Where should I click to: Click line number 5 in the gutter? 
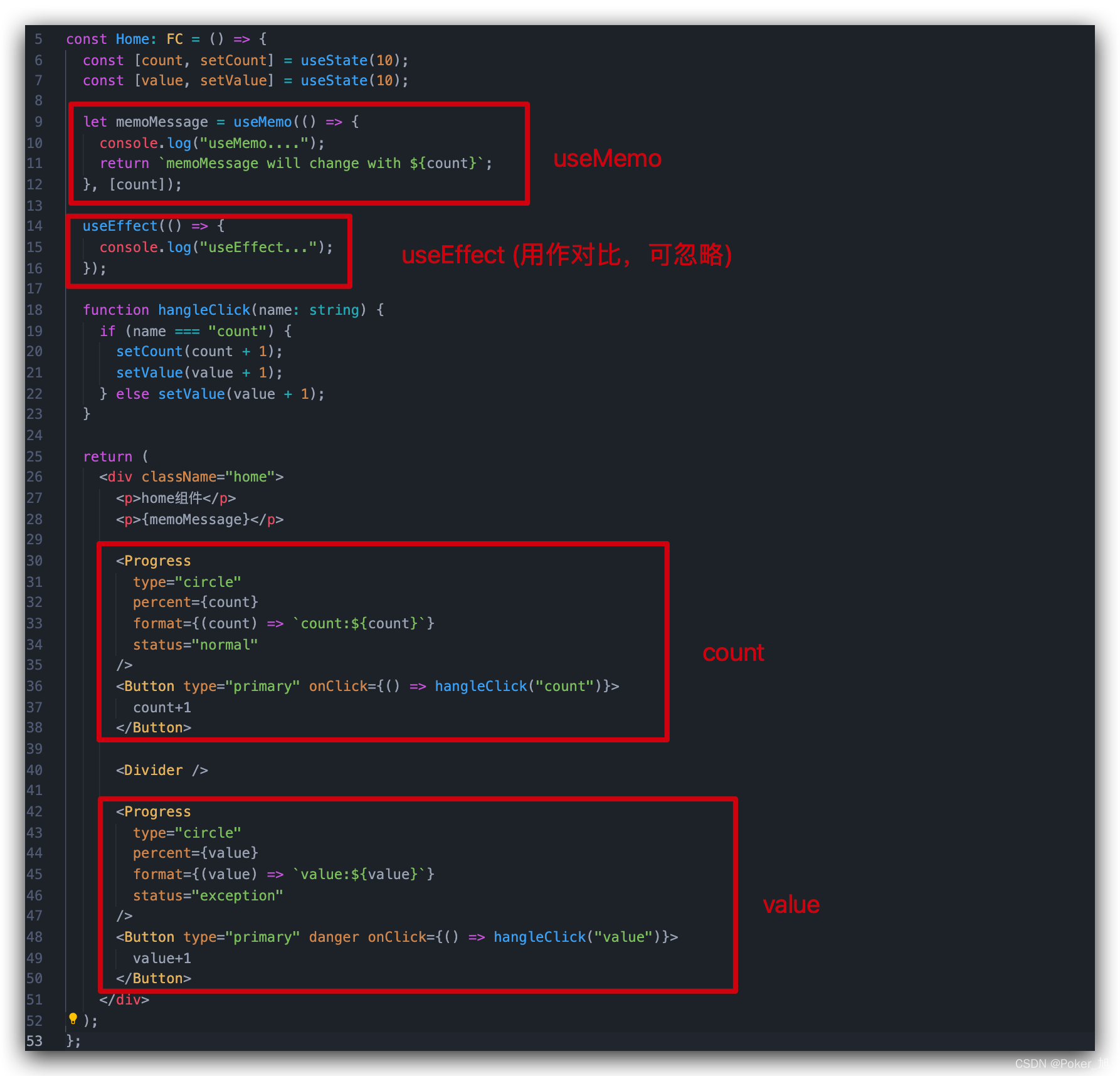tap(39, 39)
